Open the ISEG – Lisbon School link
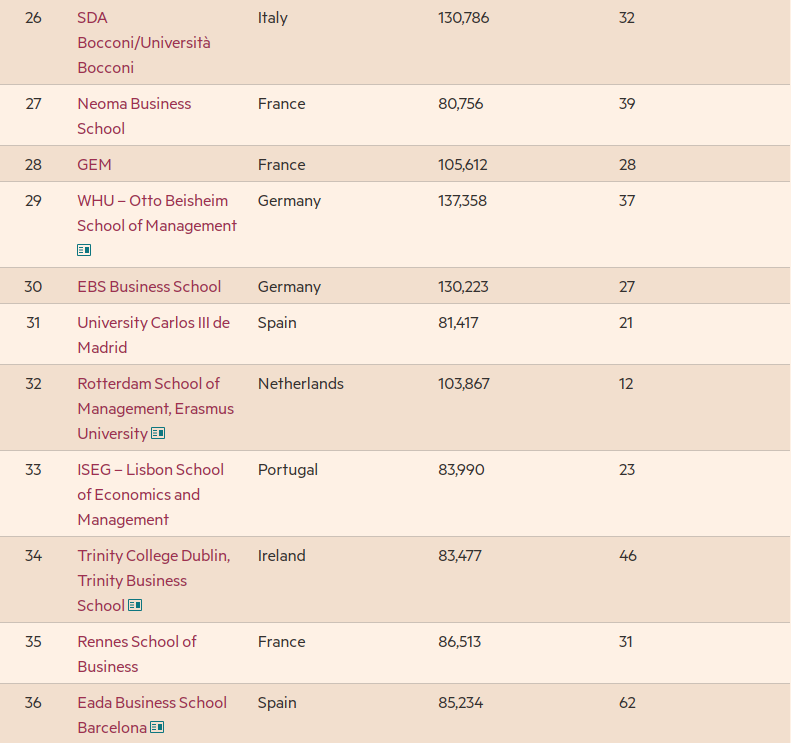This screenshot has height=743, width=791. click(x=150, y=494)
